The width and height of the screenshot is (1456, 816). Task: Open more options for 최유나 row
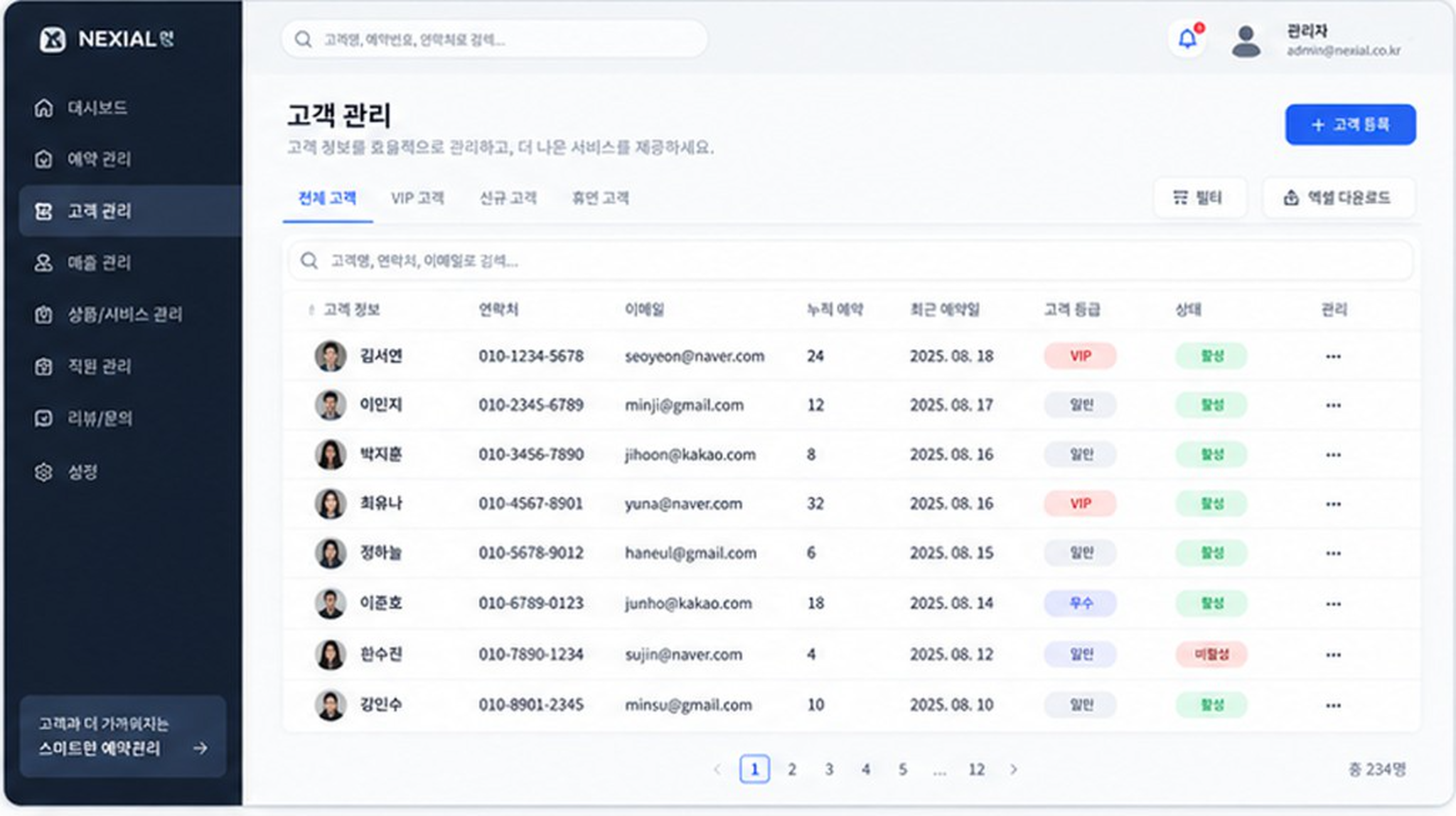[x=1333, y=504]
